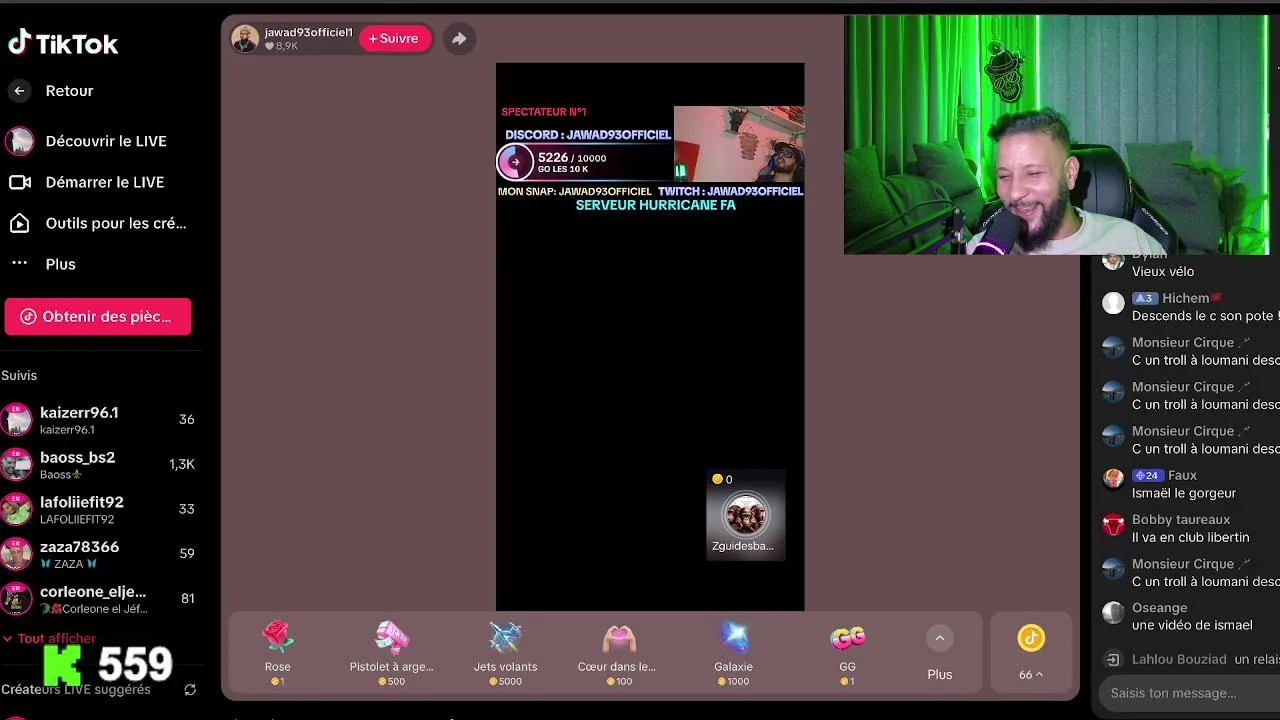This screenshot has height=720, width=1280.
Task: Share the live stream
Action: point(459,38)
